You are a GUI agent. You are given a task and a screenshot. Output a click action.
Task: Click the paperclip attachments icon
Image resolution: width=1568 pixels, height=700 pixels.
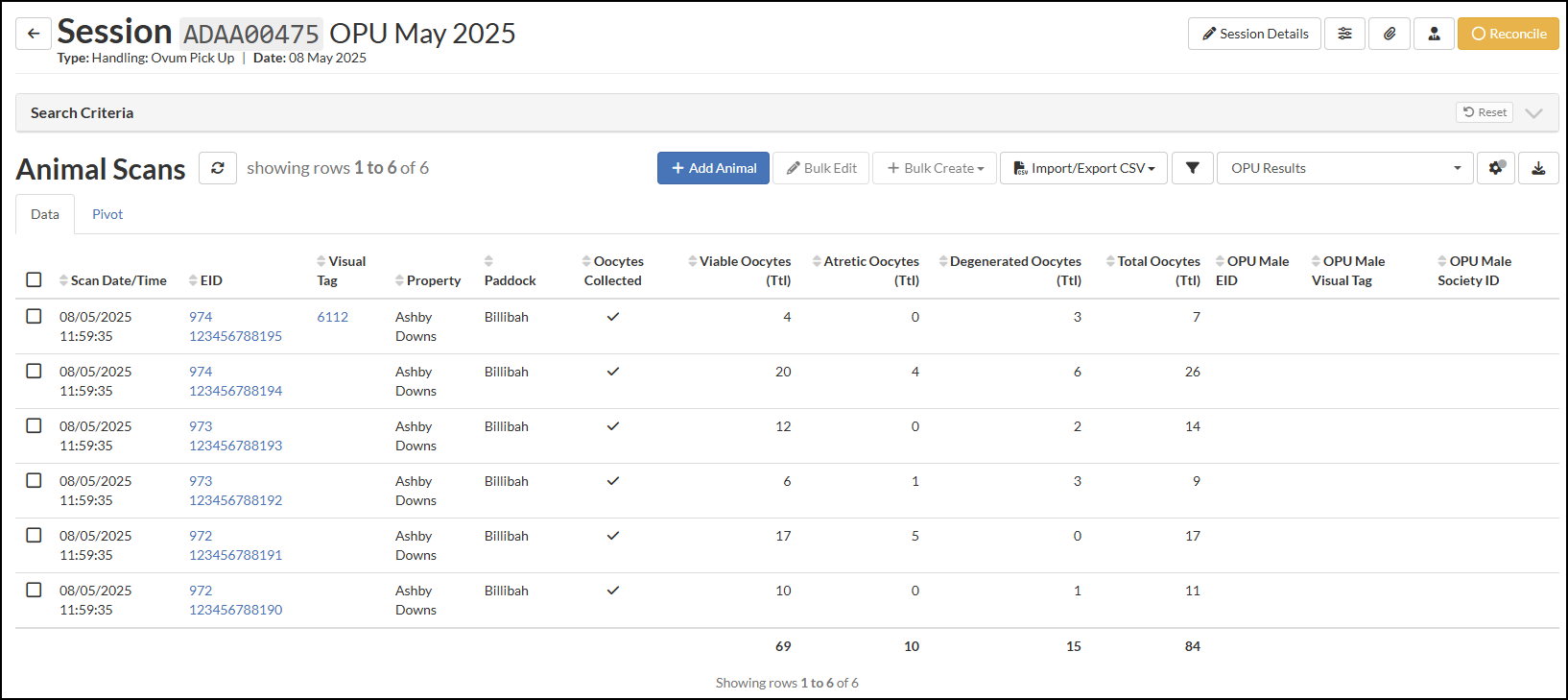click(x=1390, y=34)
